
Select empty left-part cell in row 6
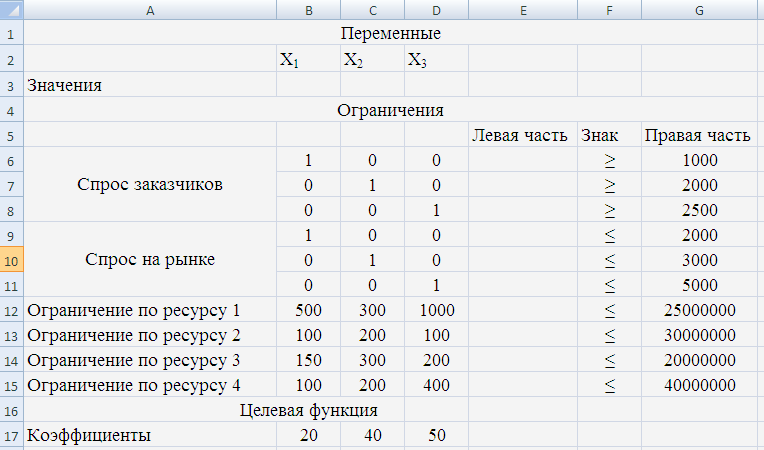pos(523,160)
